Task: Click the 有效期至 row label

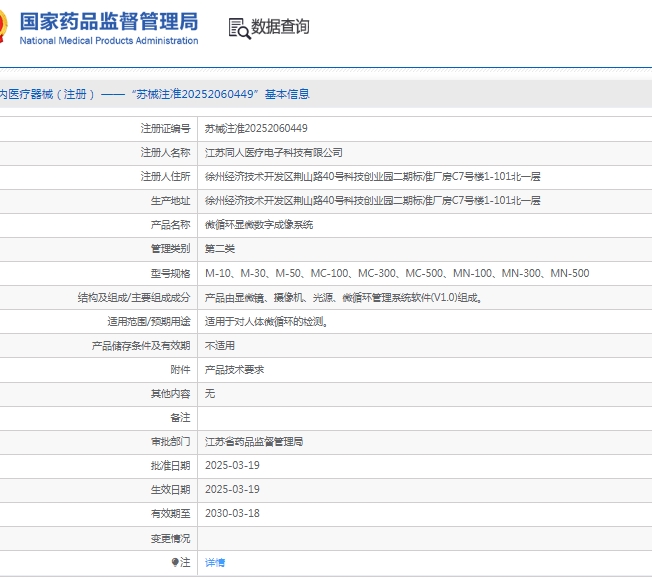Action: [170, 514]
